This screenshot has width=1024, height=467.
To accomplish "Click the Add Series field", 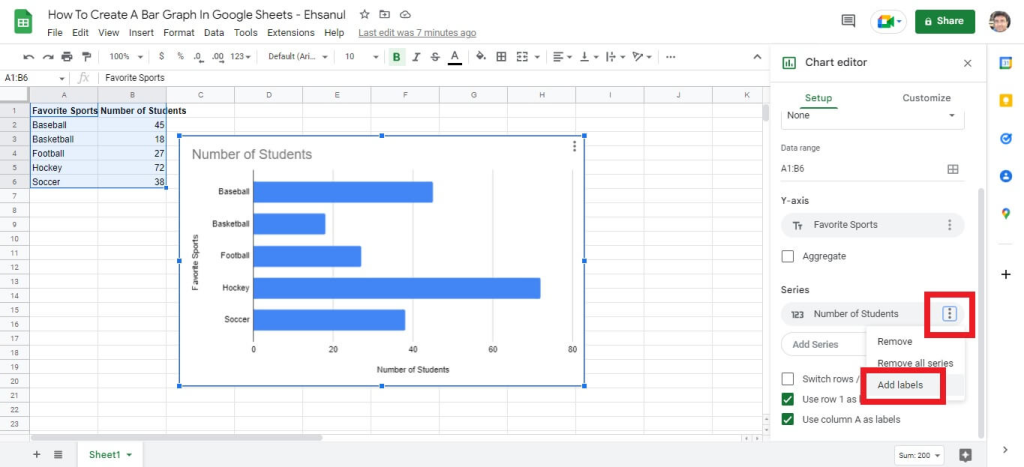I will coord(824,344).
